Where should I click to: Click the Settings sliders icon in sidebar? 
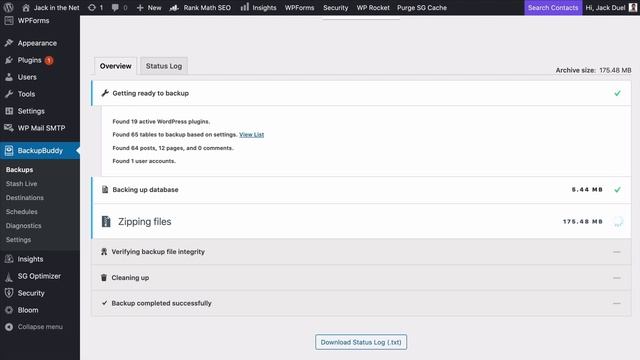(9, 111)
